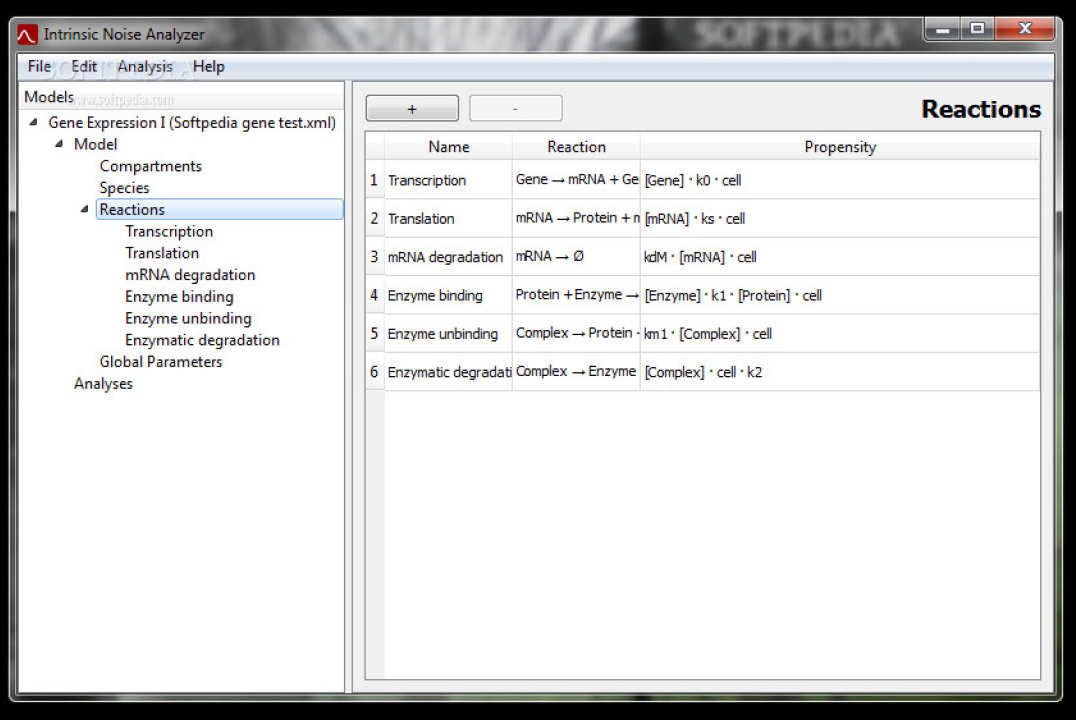Click the Enzymatic degradation propensity cell

click(838, 372)
